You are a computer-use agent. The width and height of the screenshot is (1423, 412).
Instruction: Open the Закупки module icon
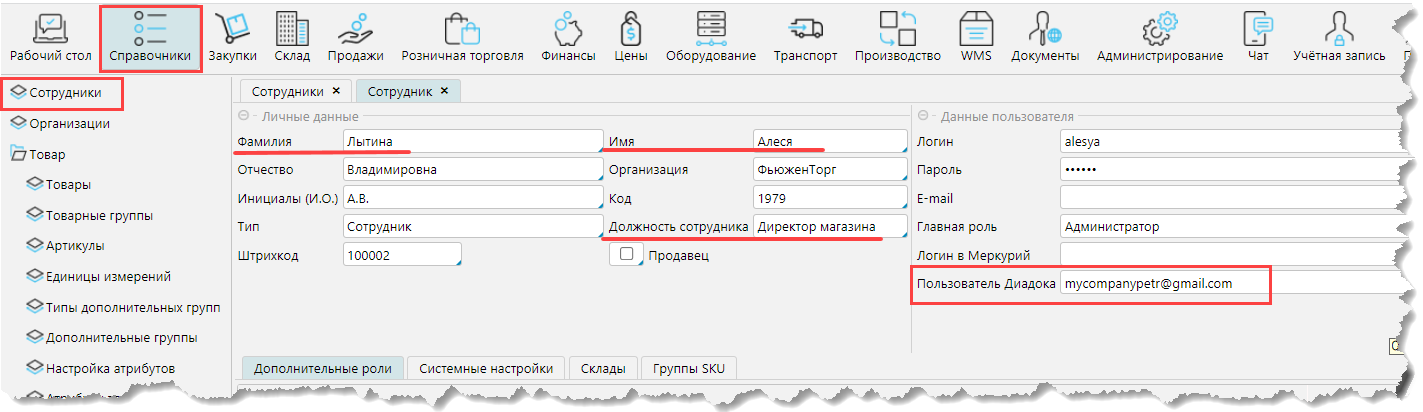pyautogui.click(x=232, y=29)
